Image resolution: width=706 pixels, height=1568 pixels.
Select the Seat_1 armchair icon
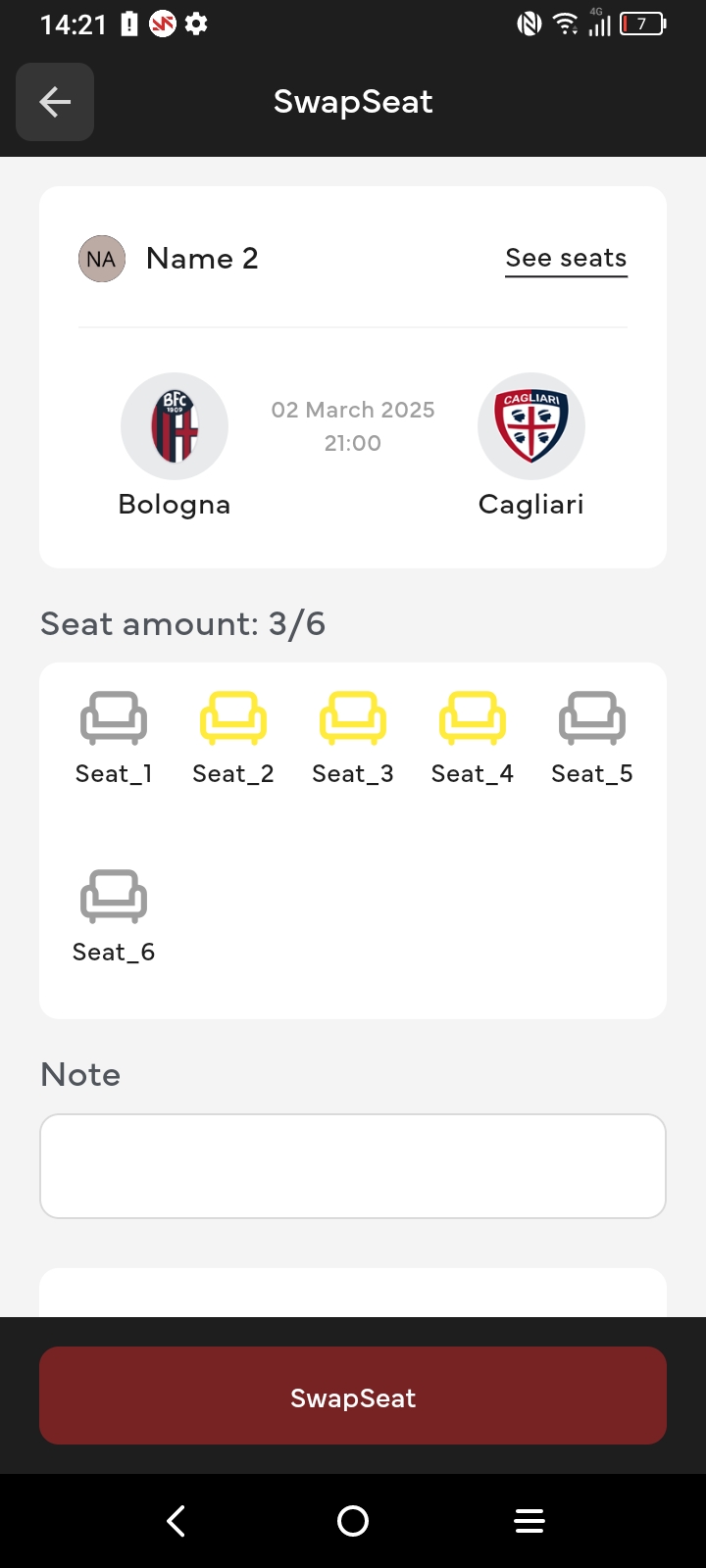coord(114,718)
